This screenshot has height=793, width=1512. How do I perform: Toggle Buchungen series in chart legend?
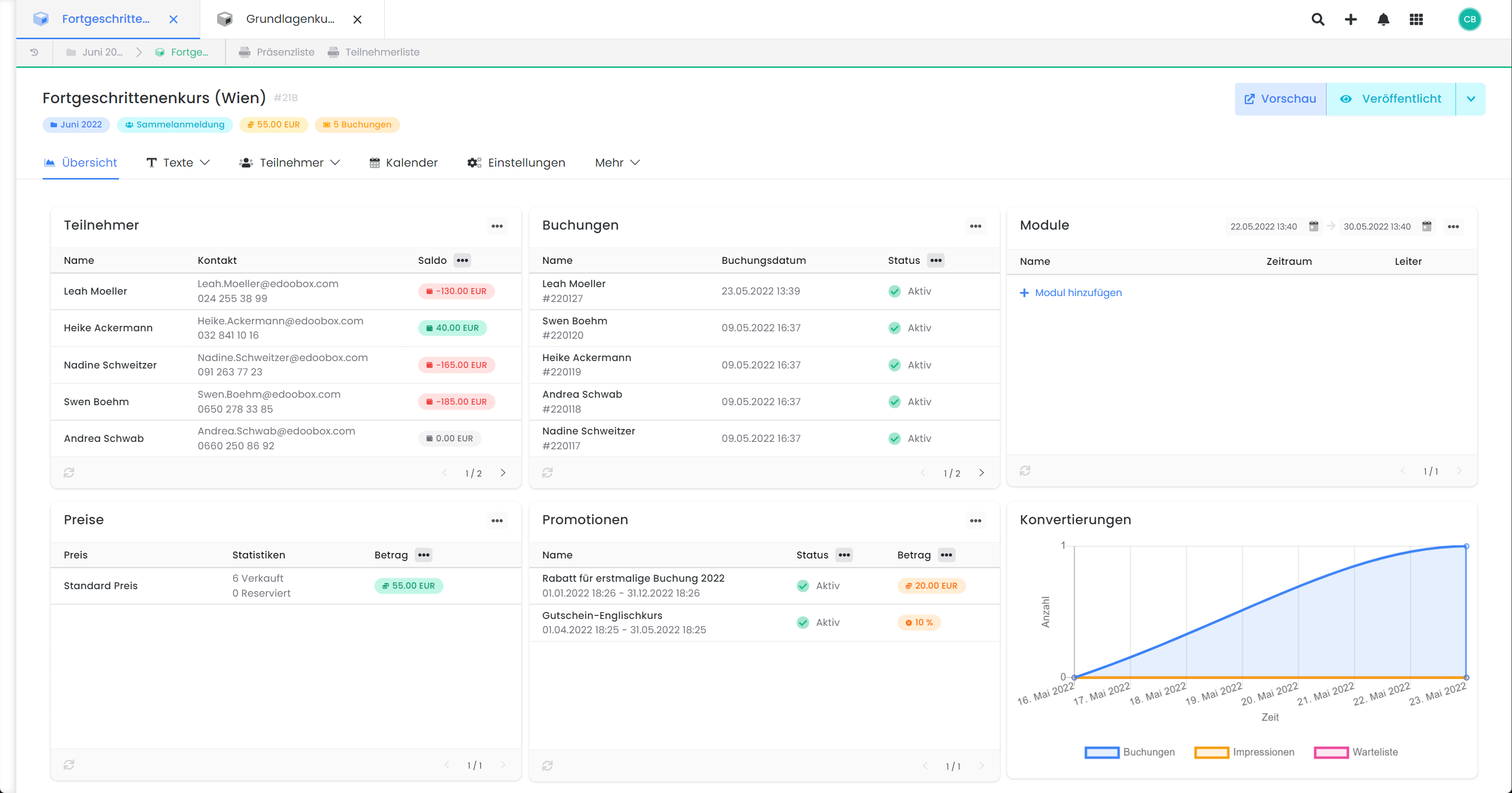pyautogui.click(x=1129, y=752)
